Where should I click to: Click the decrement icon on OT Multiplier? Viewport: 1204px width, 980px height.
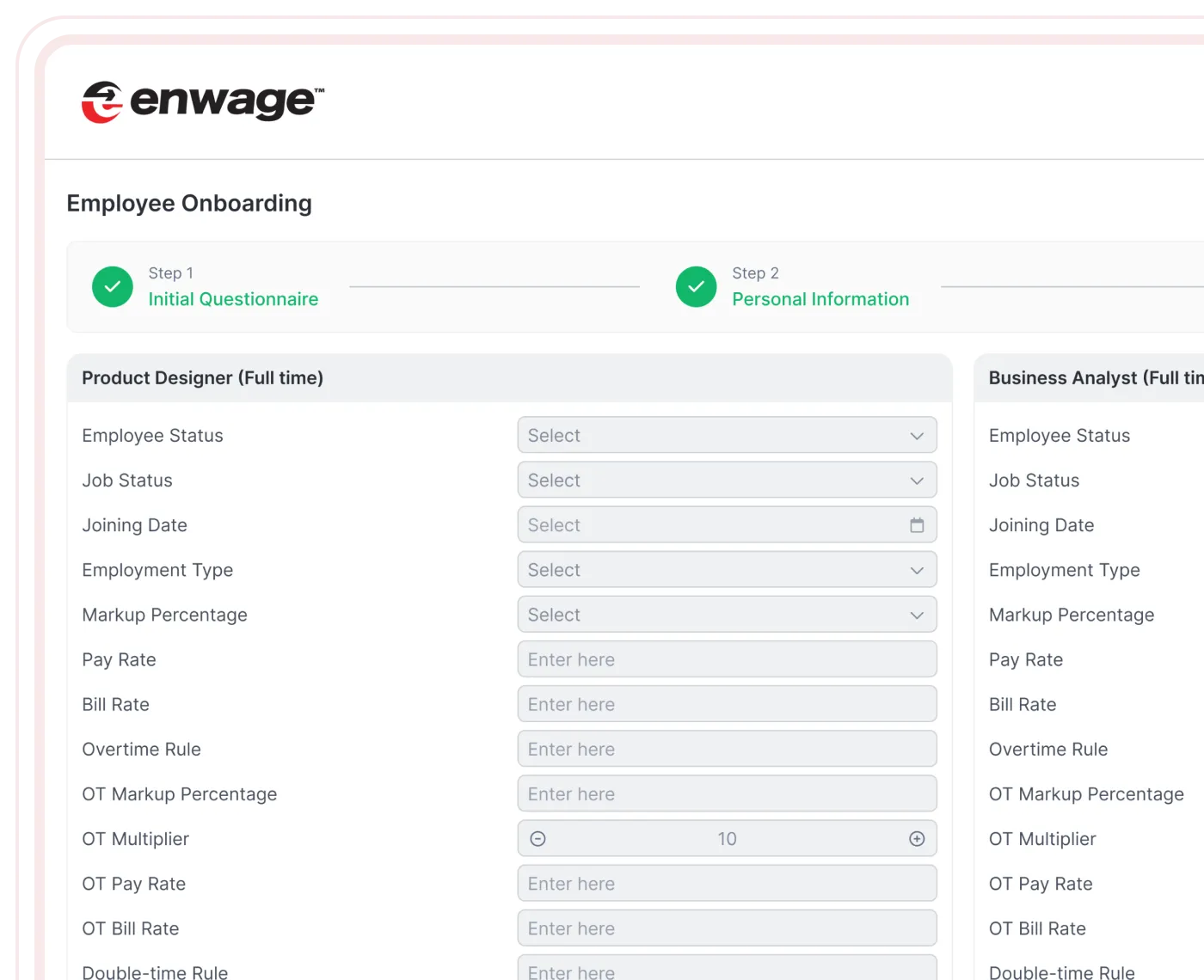pyautogui.click(x=537, y=838)
